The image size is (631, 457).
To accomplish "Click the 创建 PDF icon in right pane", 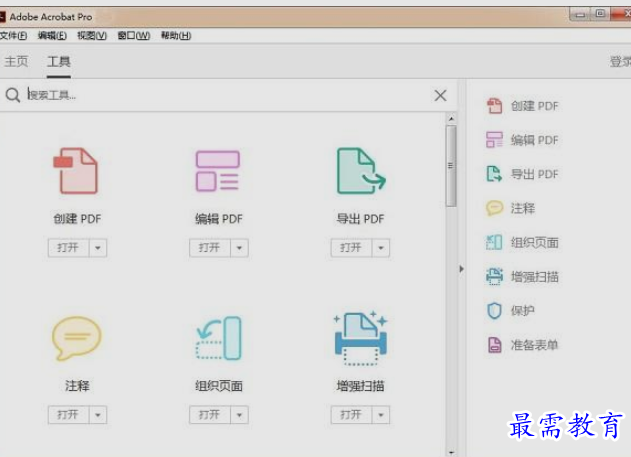I will [495, 106].
